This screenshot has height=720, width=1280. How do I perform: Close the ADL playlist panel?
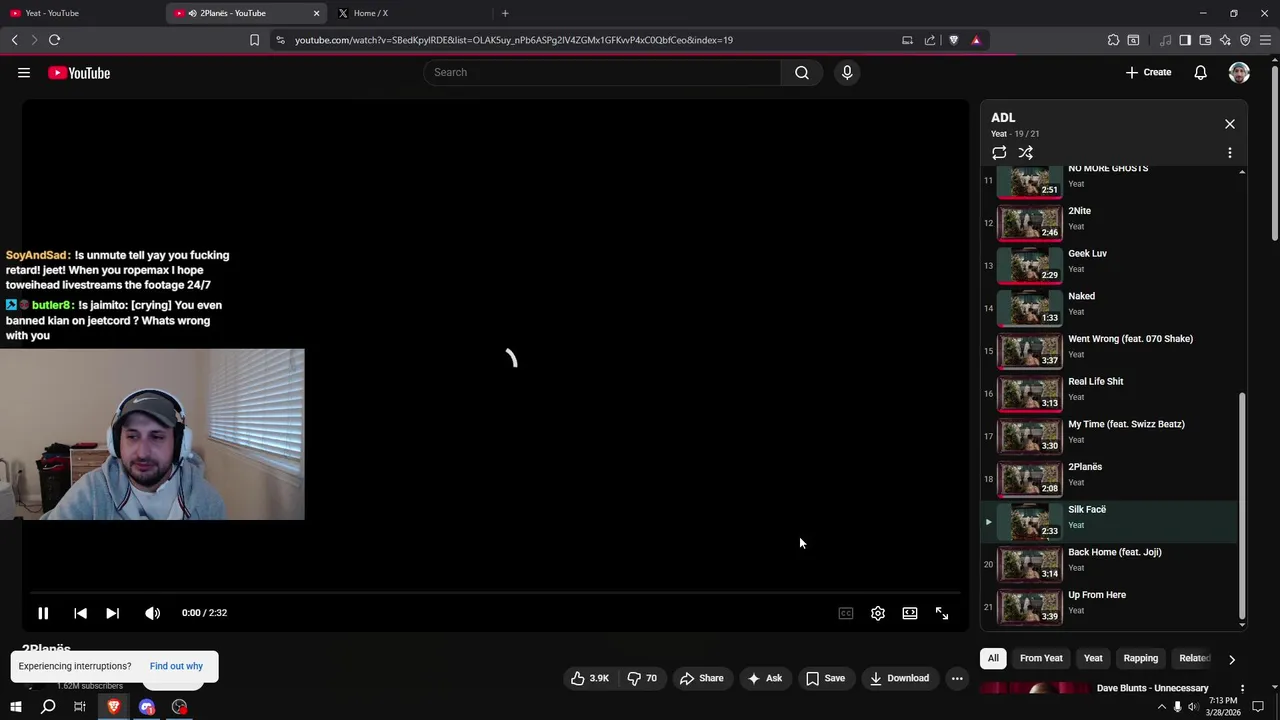tap(1230, 124)
